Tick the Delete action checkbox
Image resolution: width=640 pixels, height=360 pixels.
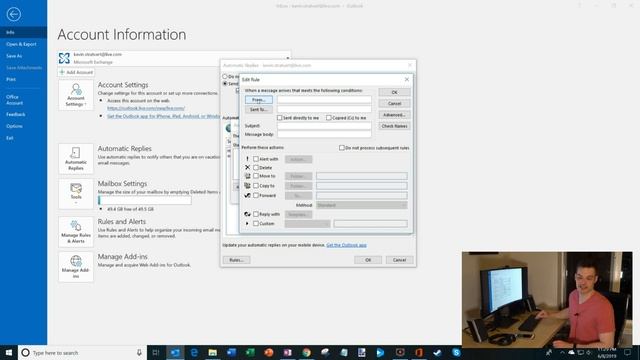[256, 167]
